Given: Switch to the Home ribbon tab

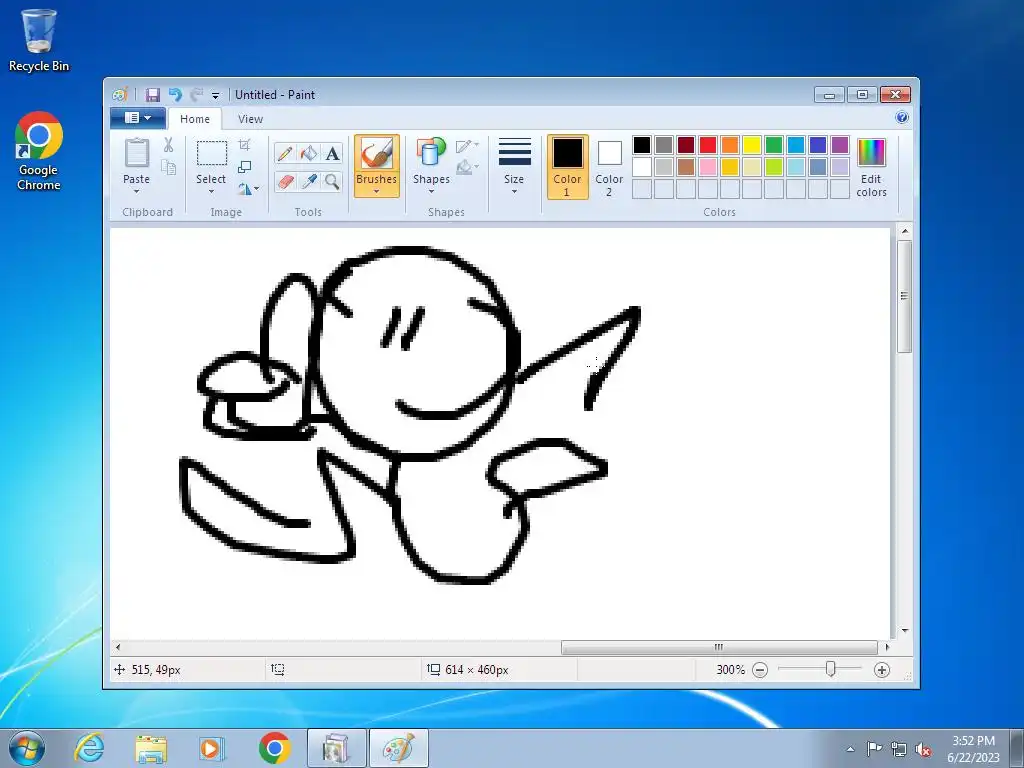Looking at the screenshot, I should tap(195, 119).
